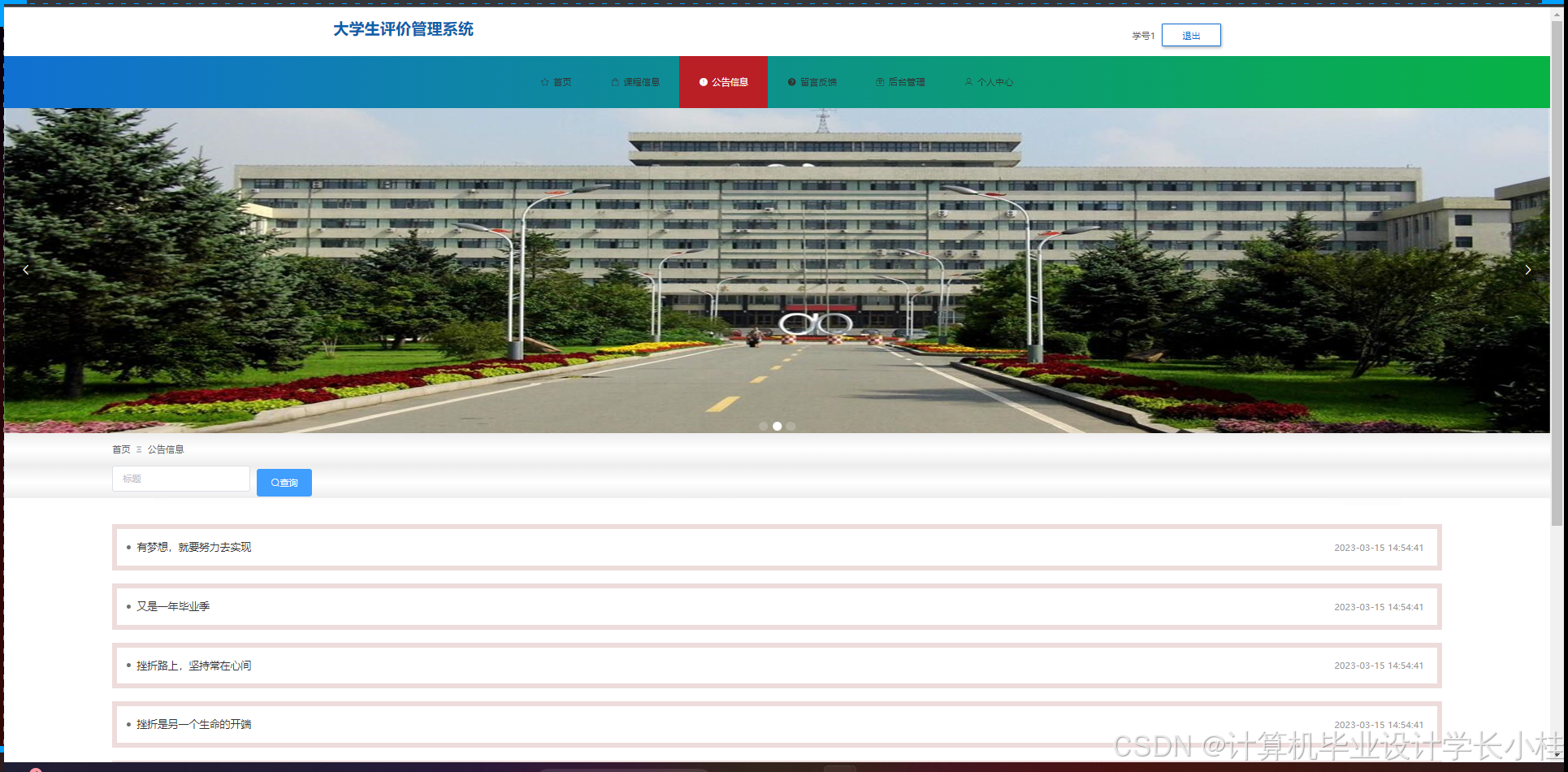Open the 留言反馈 navigation item

tap(812, 82)
